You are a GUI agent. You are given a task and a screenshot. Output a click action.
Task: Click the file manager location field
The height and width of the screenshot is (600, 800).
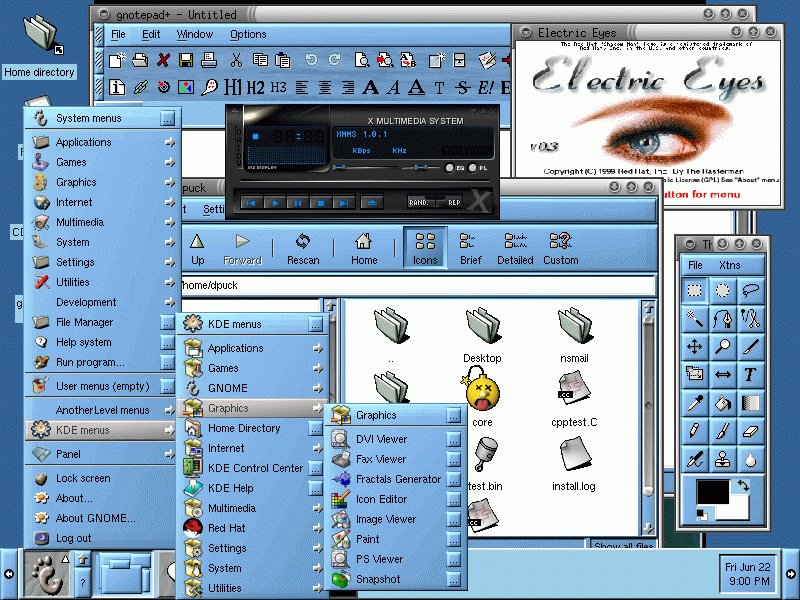tap(418, 285)
